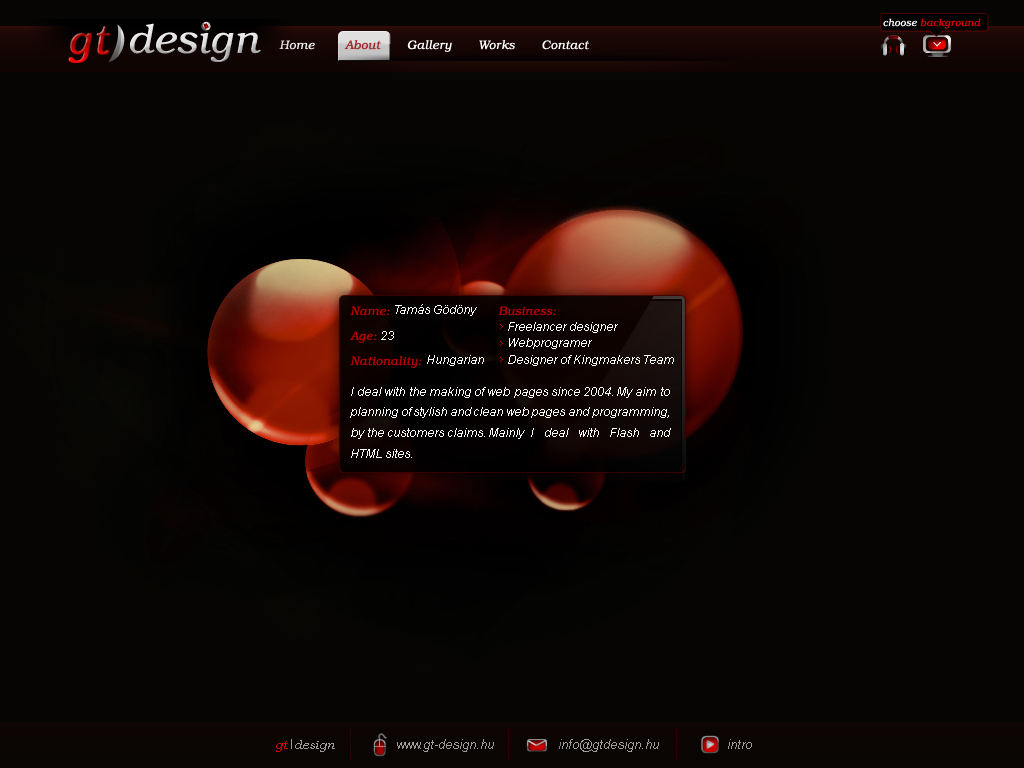The height and width of the screenshot is (768, 1024).
Task: Play the intro via the footer text
Action: coord(740,744)
